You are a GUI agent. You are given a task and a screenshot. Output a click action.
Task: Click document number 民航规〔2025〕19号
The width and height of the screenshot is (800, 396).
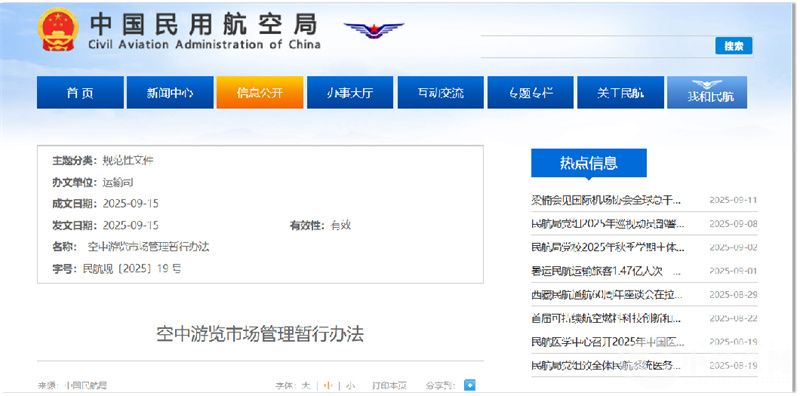coord(132,269)
